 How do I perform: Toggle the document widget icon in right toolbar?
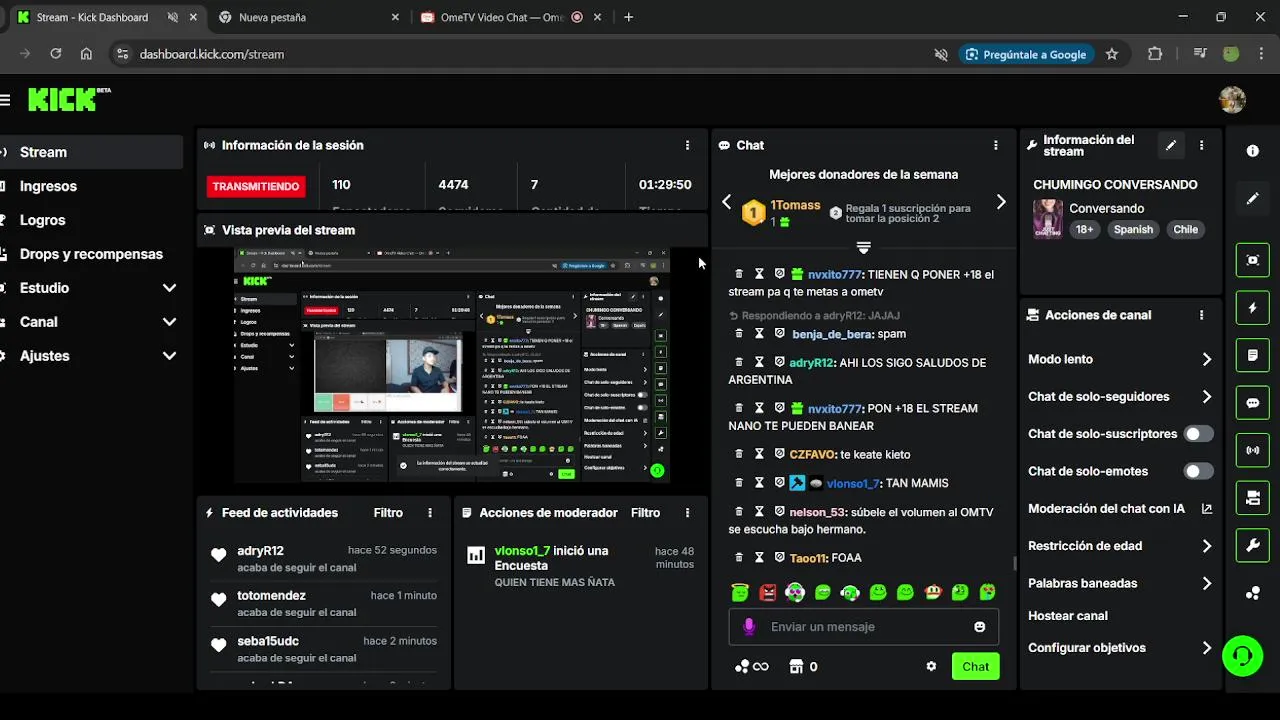point(1253,355)
